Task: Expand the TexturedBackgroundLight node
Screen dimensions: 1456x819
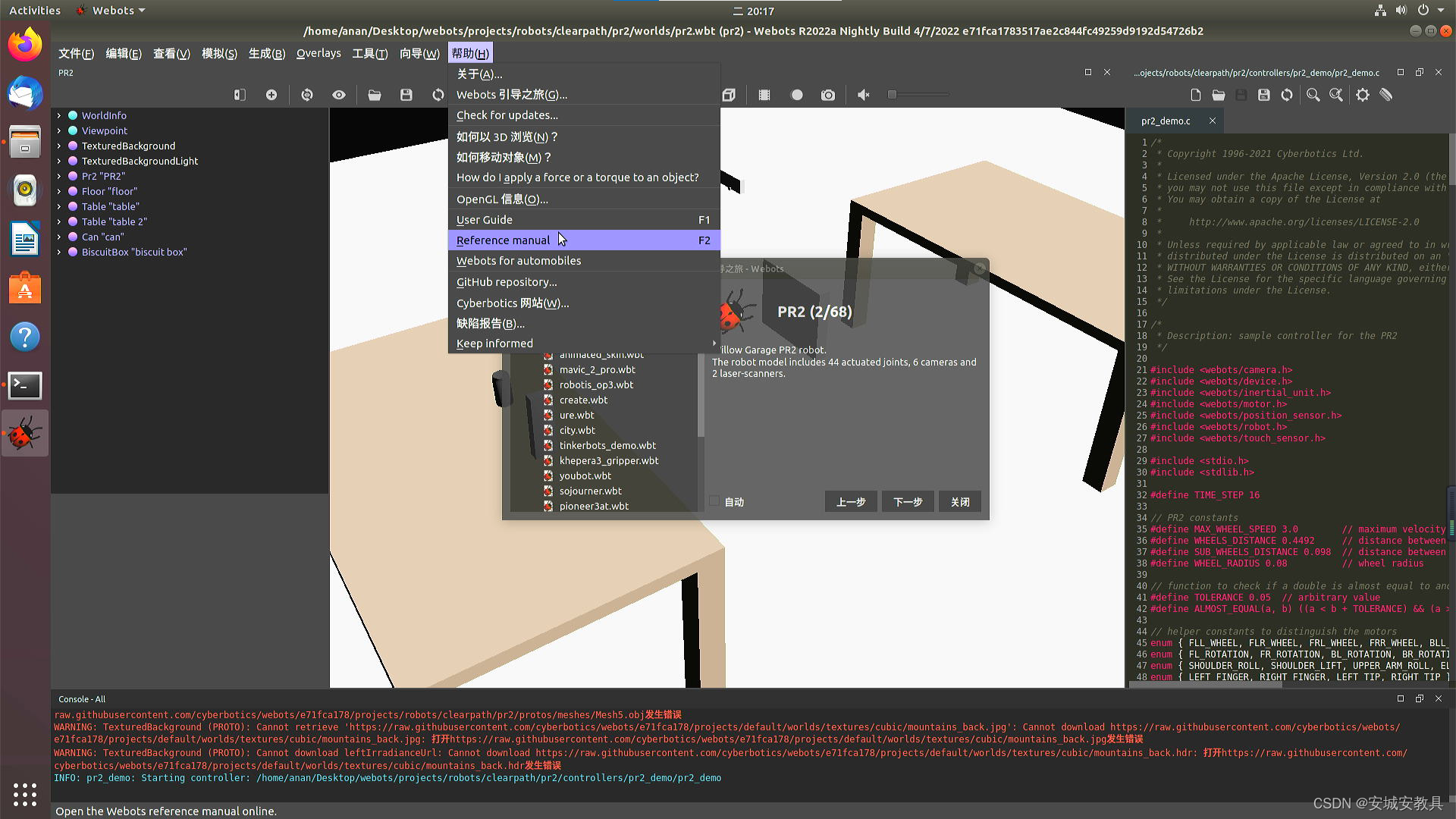Action: (58, 161)
